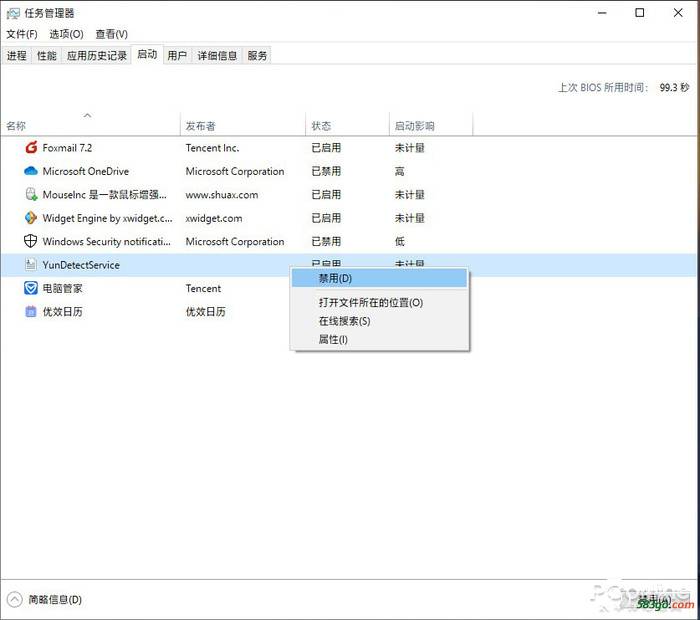Open the 文件(F) menu
This screenshot has width=700, height=620.
[x=21, y=34]
